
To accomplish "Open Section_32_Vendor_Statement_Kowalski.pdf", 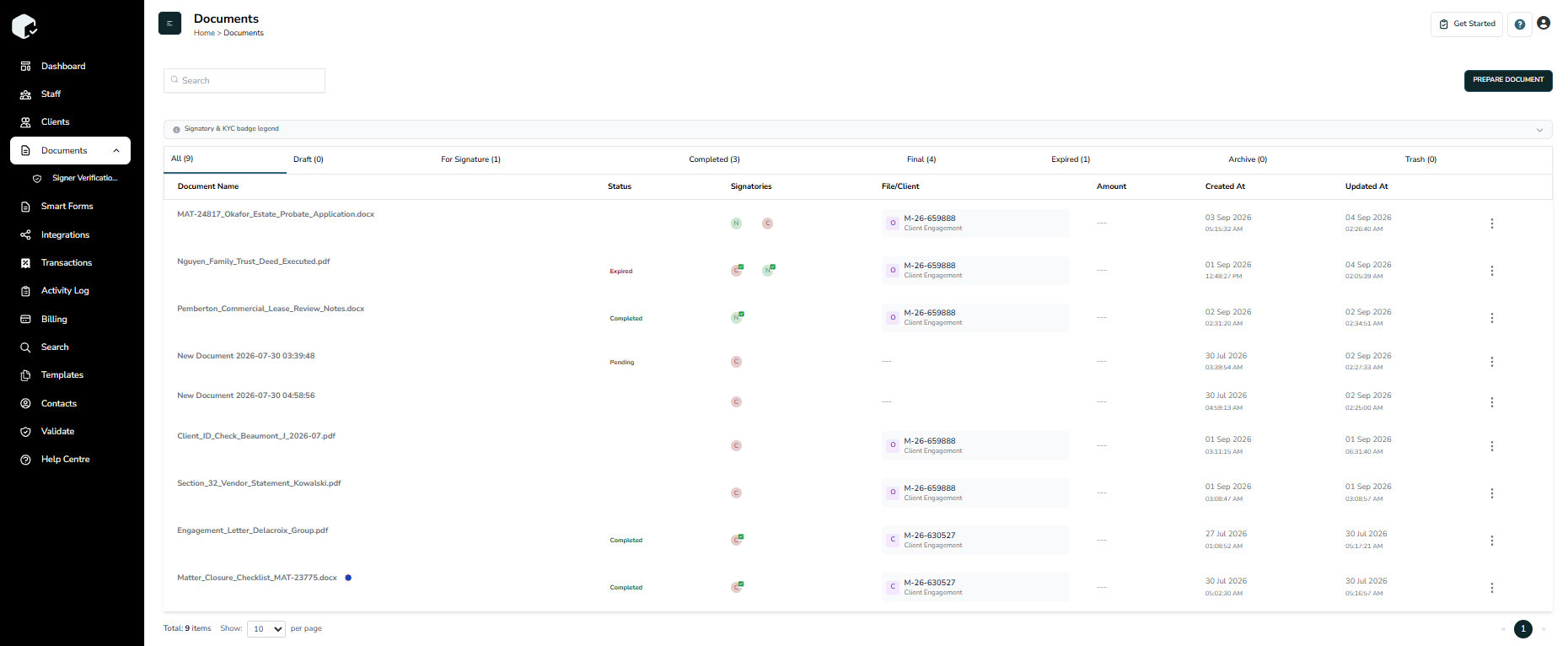I will pos(259,483).
